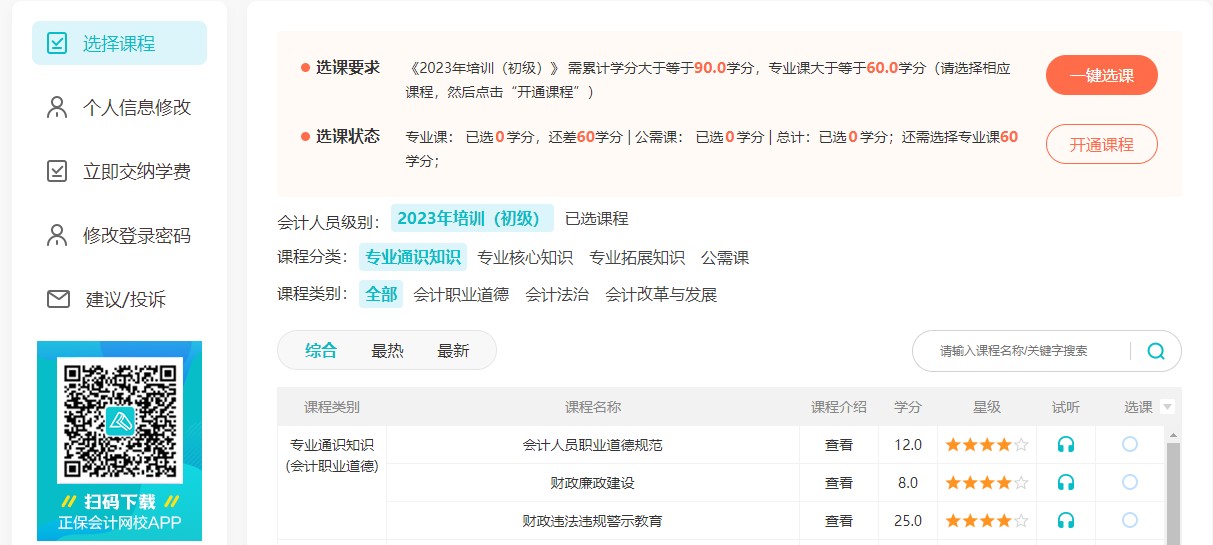Click the envelope icon for 建议/投诉

(57, 300)
